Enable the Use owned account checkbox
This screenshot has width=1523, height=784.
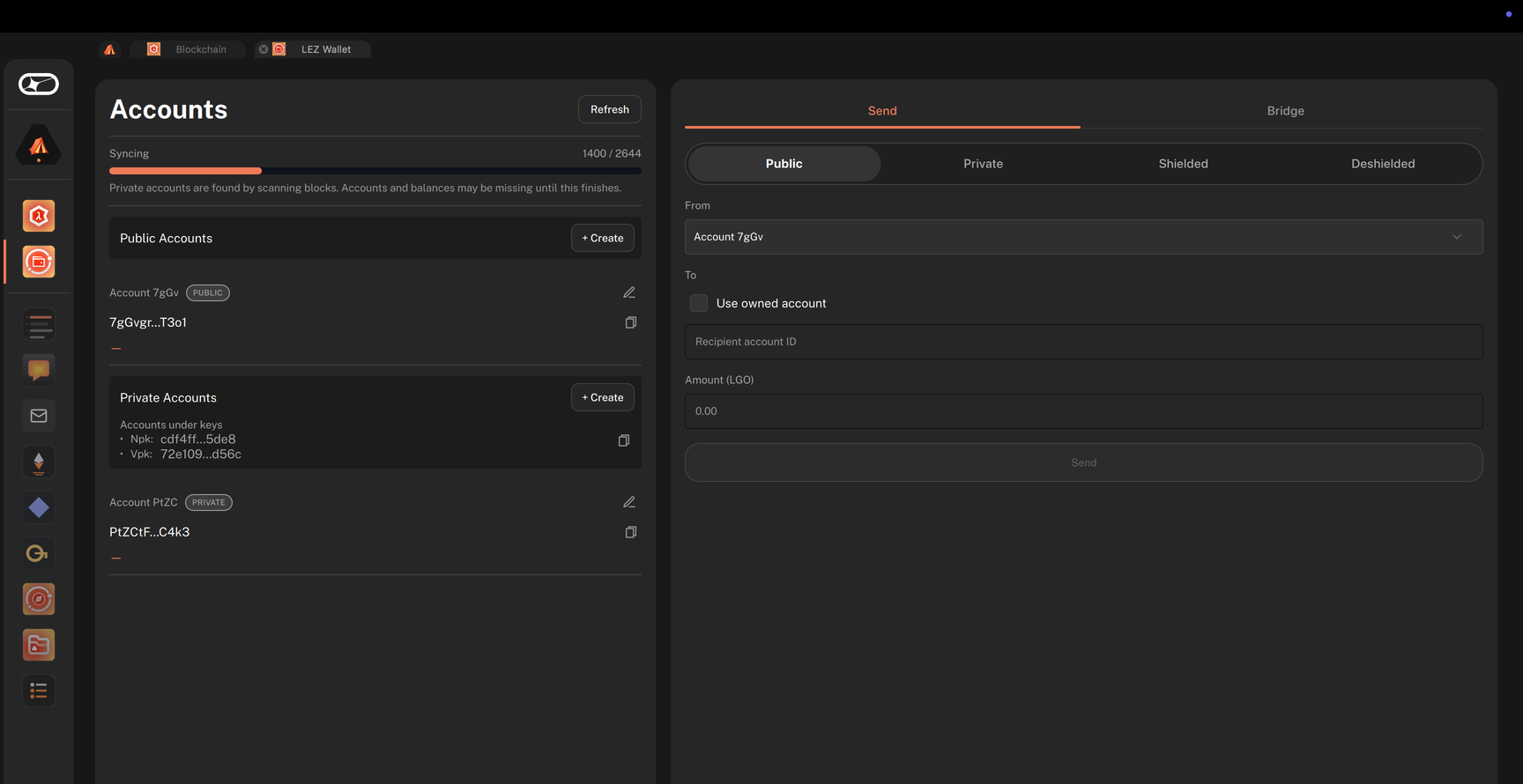point(699,303)
